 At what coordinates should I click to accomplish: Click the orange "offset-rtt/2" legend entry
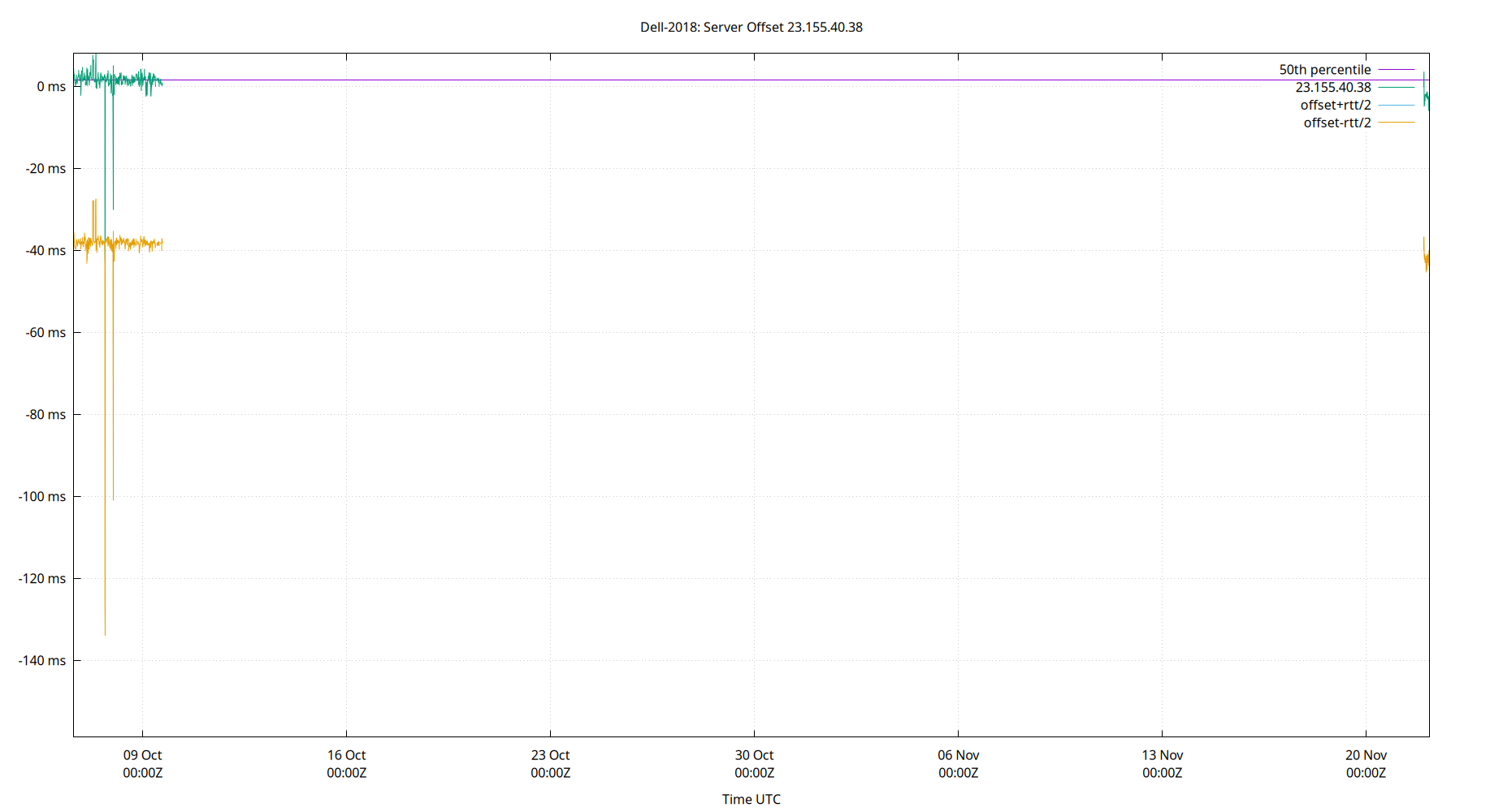click(x=1337, y=123)
